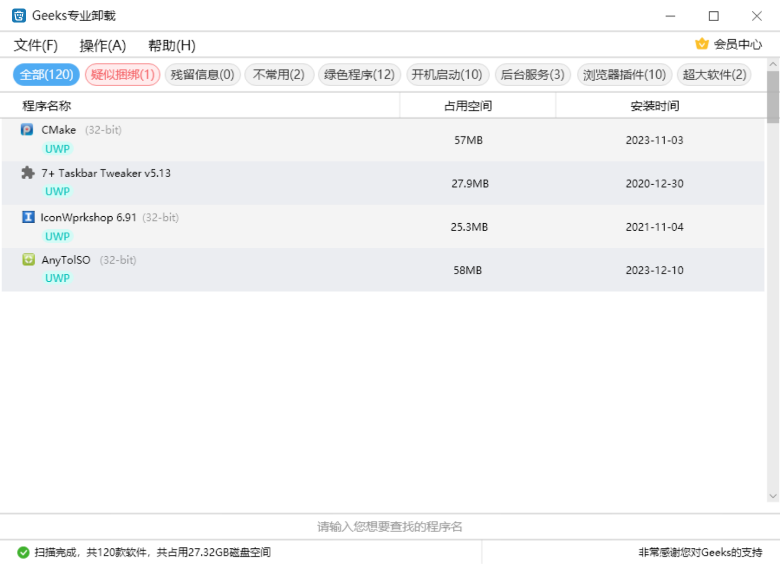Click the 2020-12-30 install date
The height and width of the screenshot is (566, 780).
click(x=654, y=184)
